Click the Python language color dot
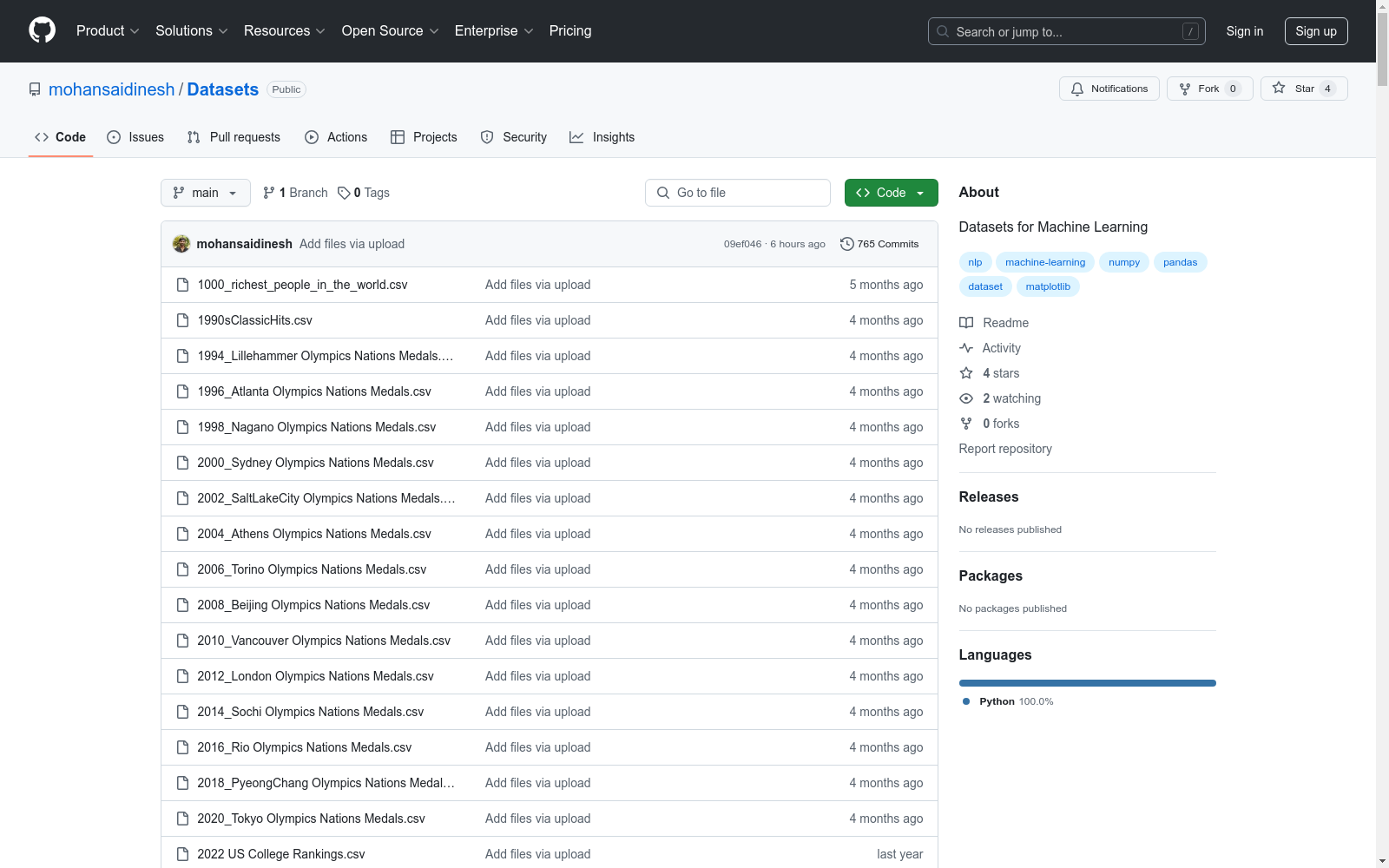 (966, 701)
